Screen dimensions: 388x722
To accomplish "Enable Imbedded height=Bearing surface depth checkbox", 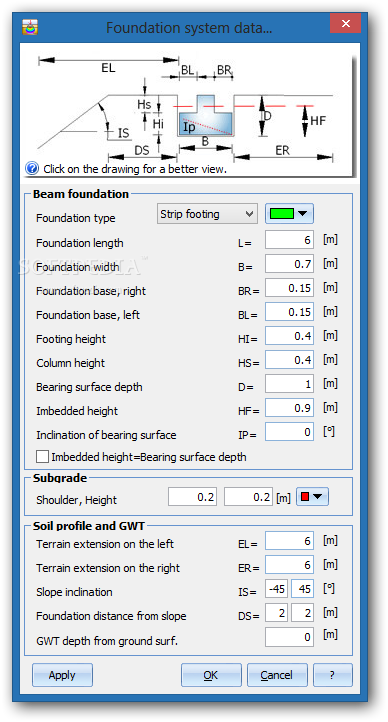I will [x=42, y=457].
